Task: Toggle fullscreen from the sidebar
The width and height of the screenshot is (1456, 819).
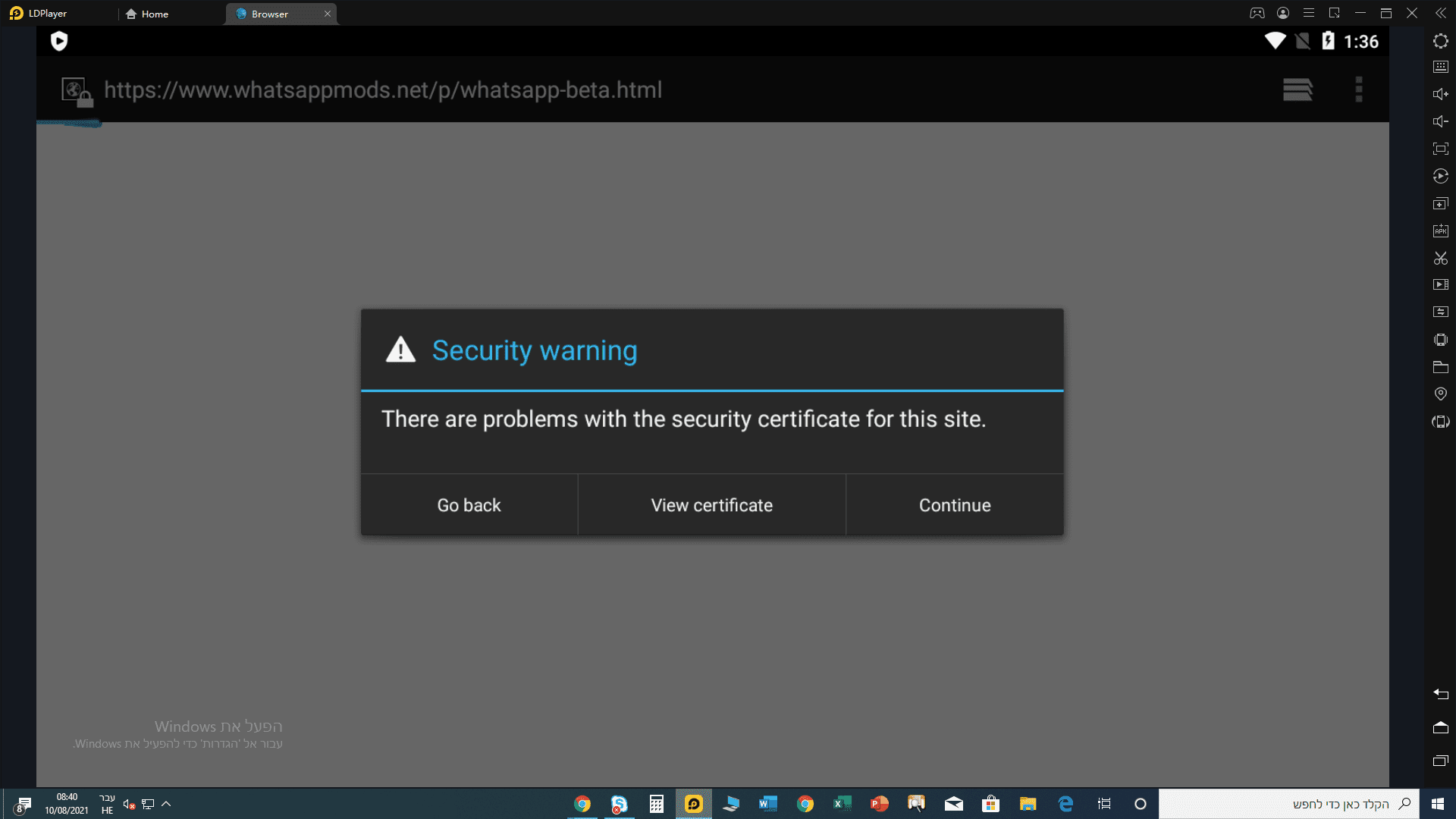Action: pos(1441,149)
